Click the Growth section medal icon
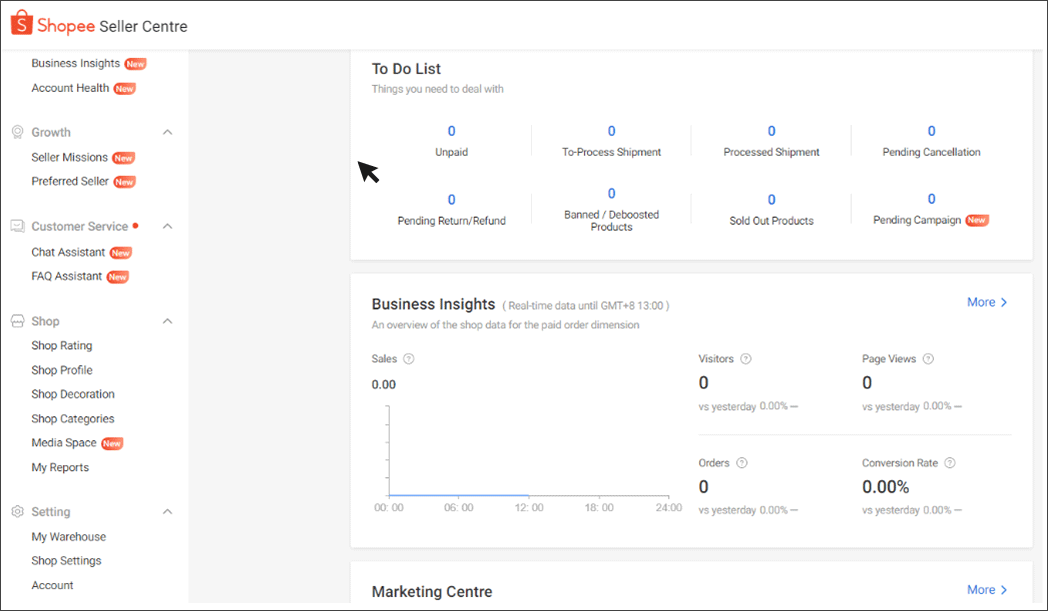 [17, 132]
